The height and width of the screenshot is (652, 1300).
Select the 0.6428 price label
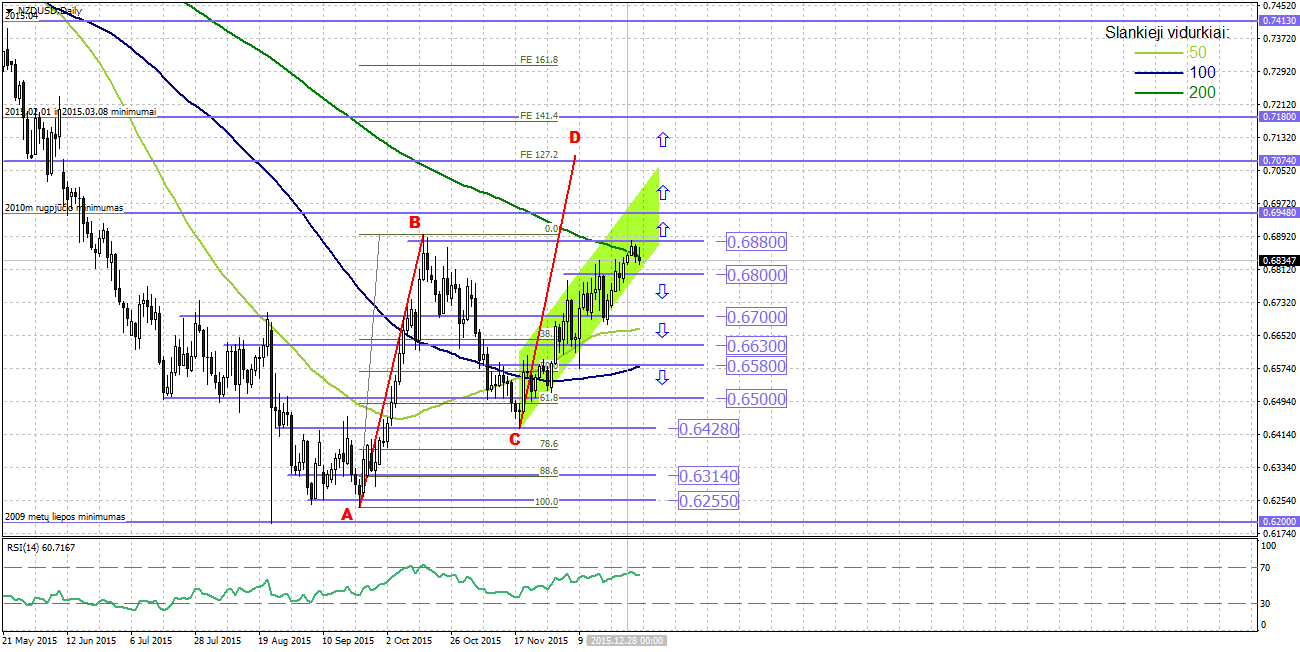(708, 429)
